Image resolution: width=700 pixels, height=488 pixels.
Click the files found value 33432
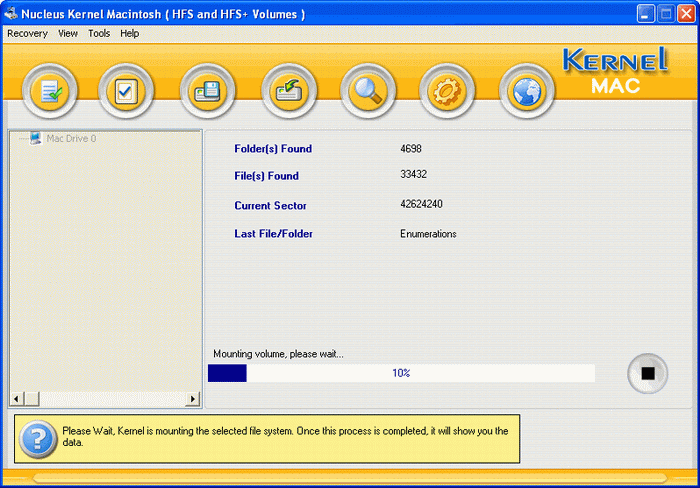[413, 174]
